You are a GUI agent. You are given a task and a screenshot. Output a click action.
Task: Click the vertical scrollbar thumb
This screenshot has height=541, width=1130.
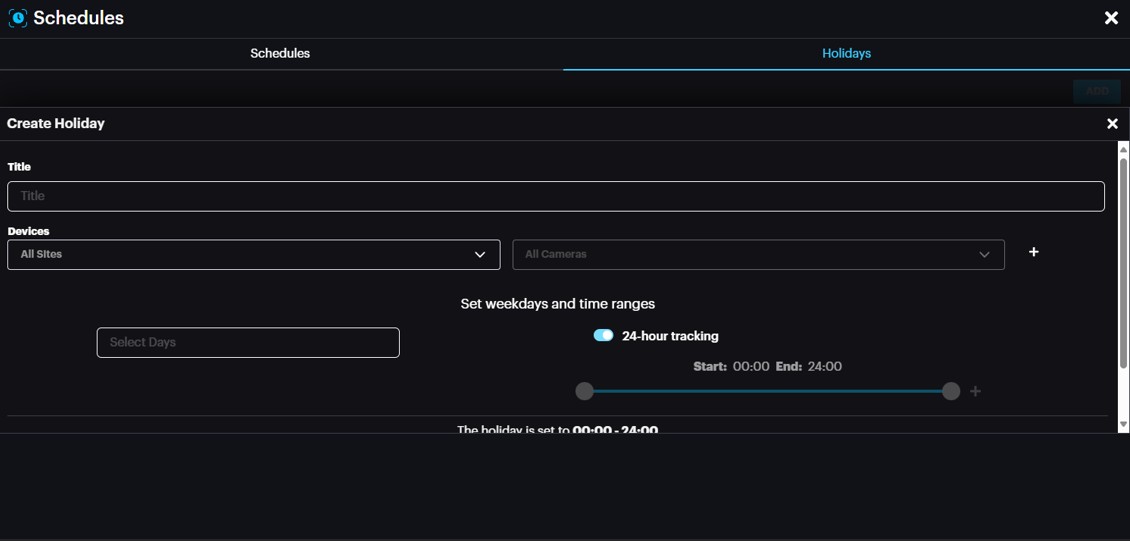[x=1123, y=260]
